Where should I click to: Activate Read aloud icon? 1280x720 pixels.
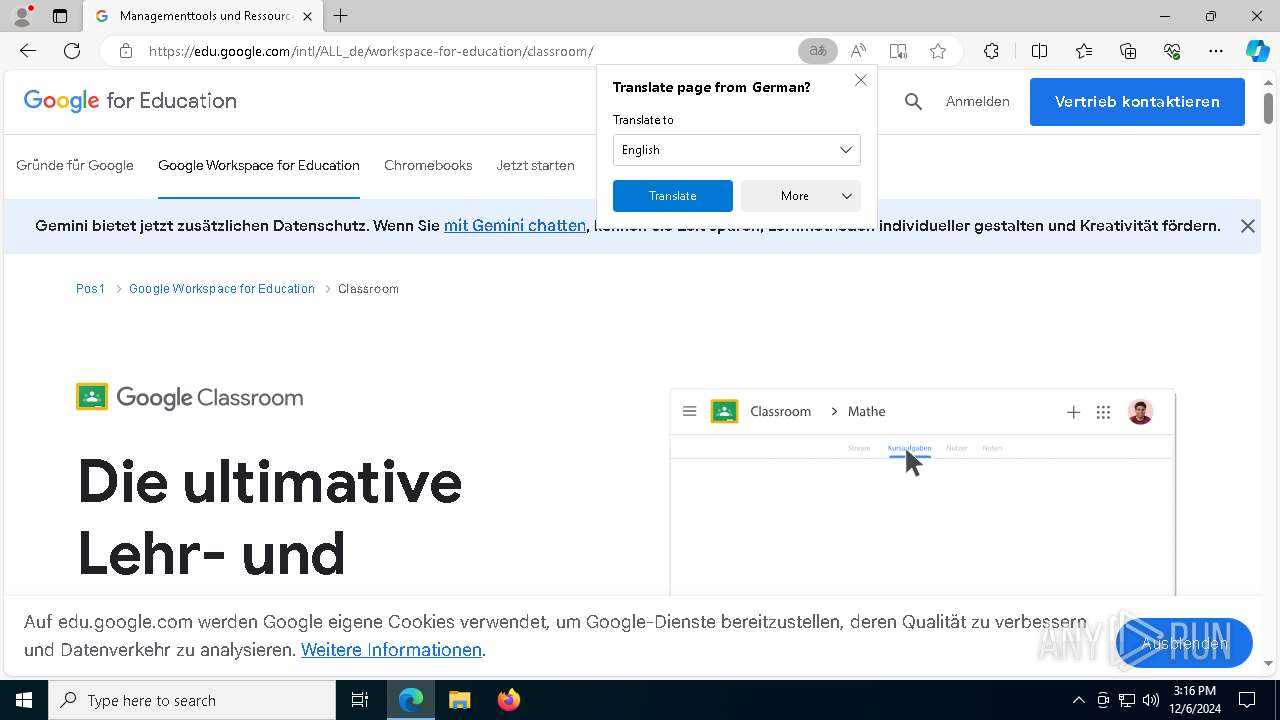coord(858,51)
